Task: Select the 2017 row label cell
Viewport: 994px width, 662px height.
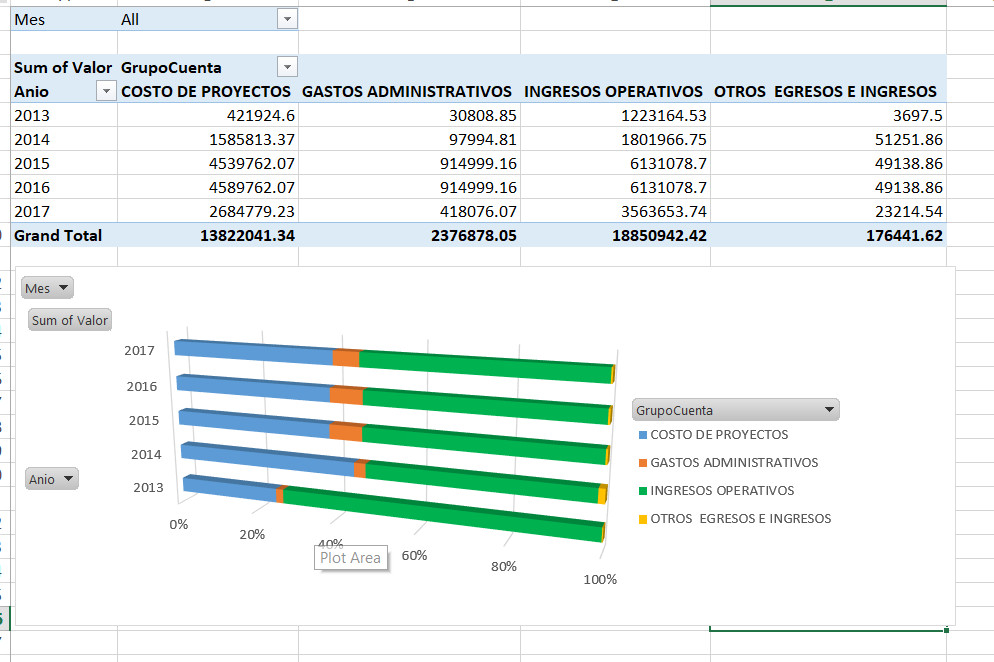Action: [64, 211]
